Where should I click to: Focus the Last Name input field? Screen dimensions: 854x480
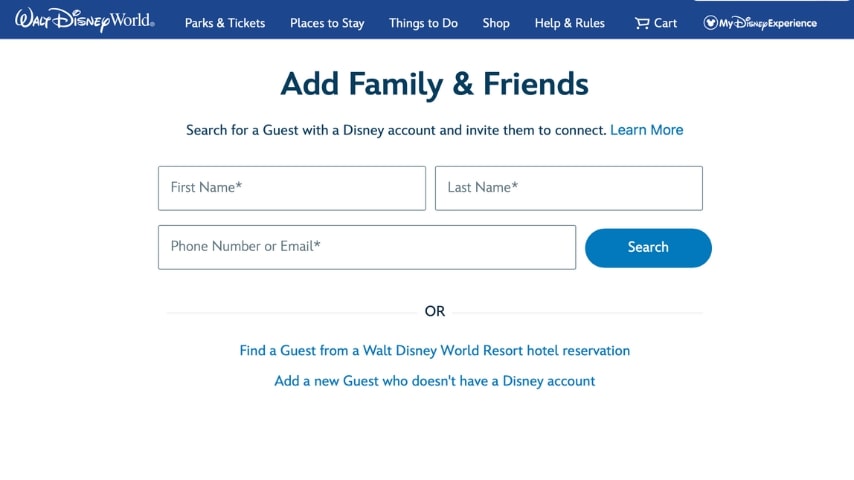[x=569, y=188]
